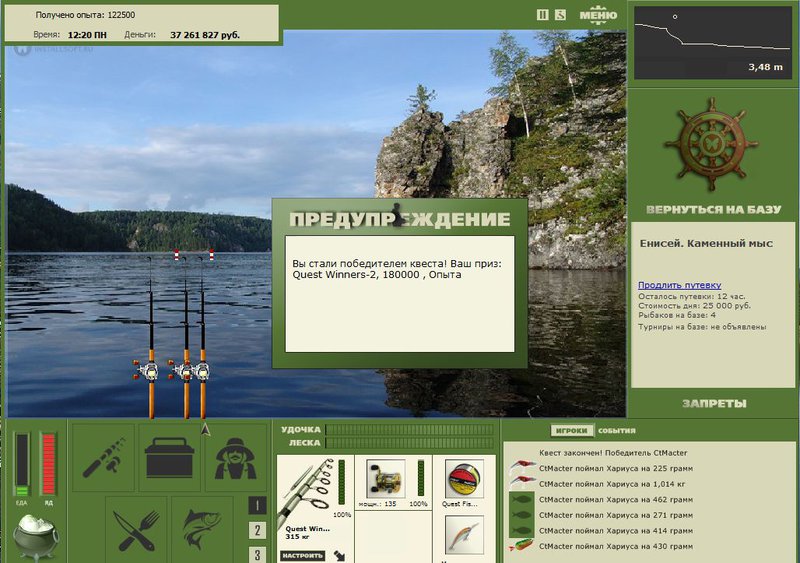Click the ЯД red level bar
800x563 pixels.
[48, 463]
